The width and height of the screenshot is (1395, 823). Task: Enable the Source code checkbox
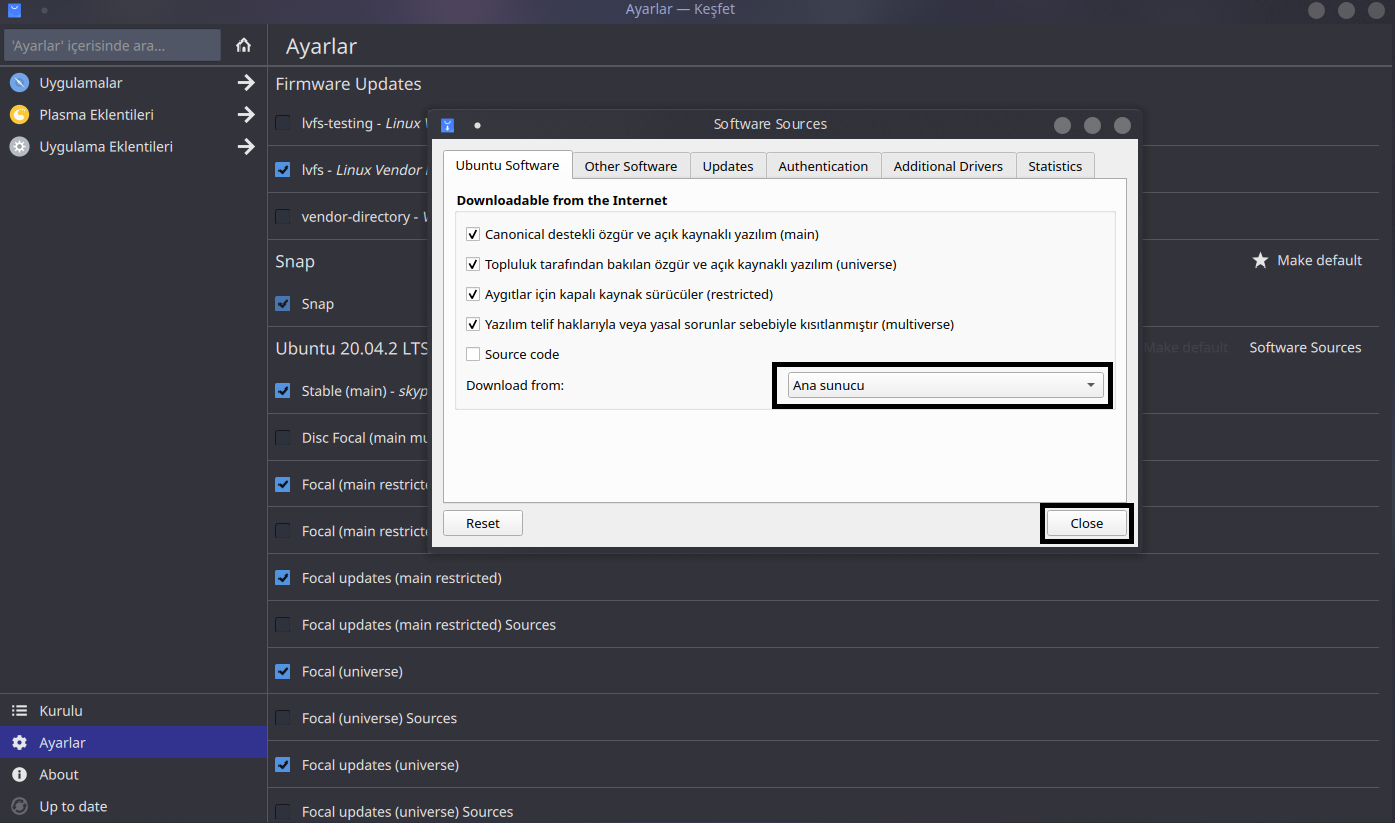point(473,354)
